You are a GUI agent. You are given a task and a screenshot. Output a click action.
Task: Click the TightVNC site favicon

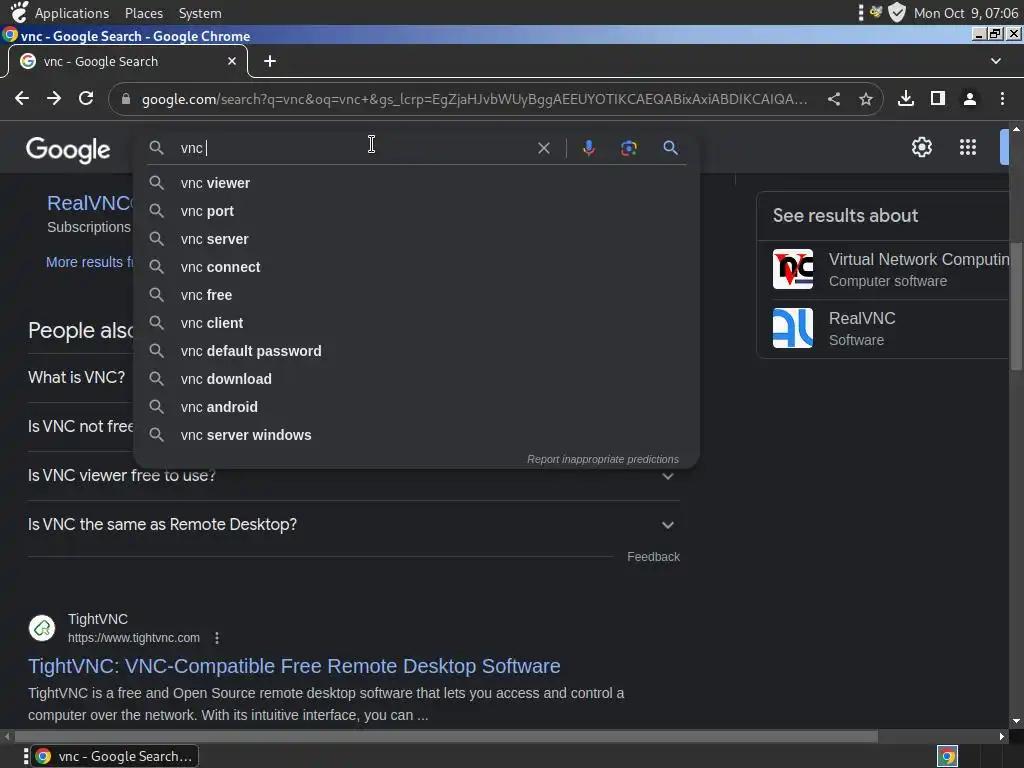[x=42, y=628]
